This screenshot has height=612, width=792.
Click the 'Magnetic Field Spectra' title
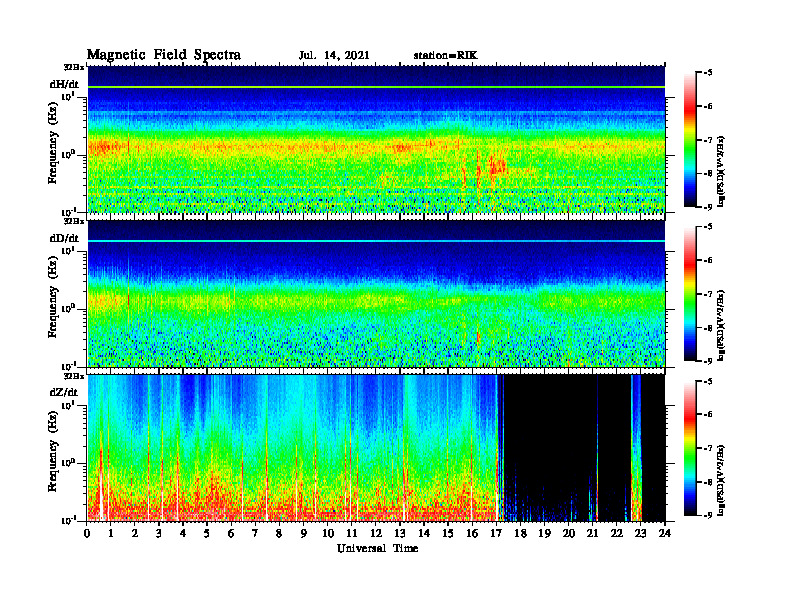164,55
